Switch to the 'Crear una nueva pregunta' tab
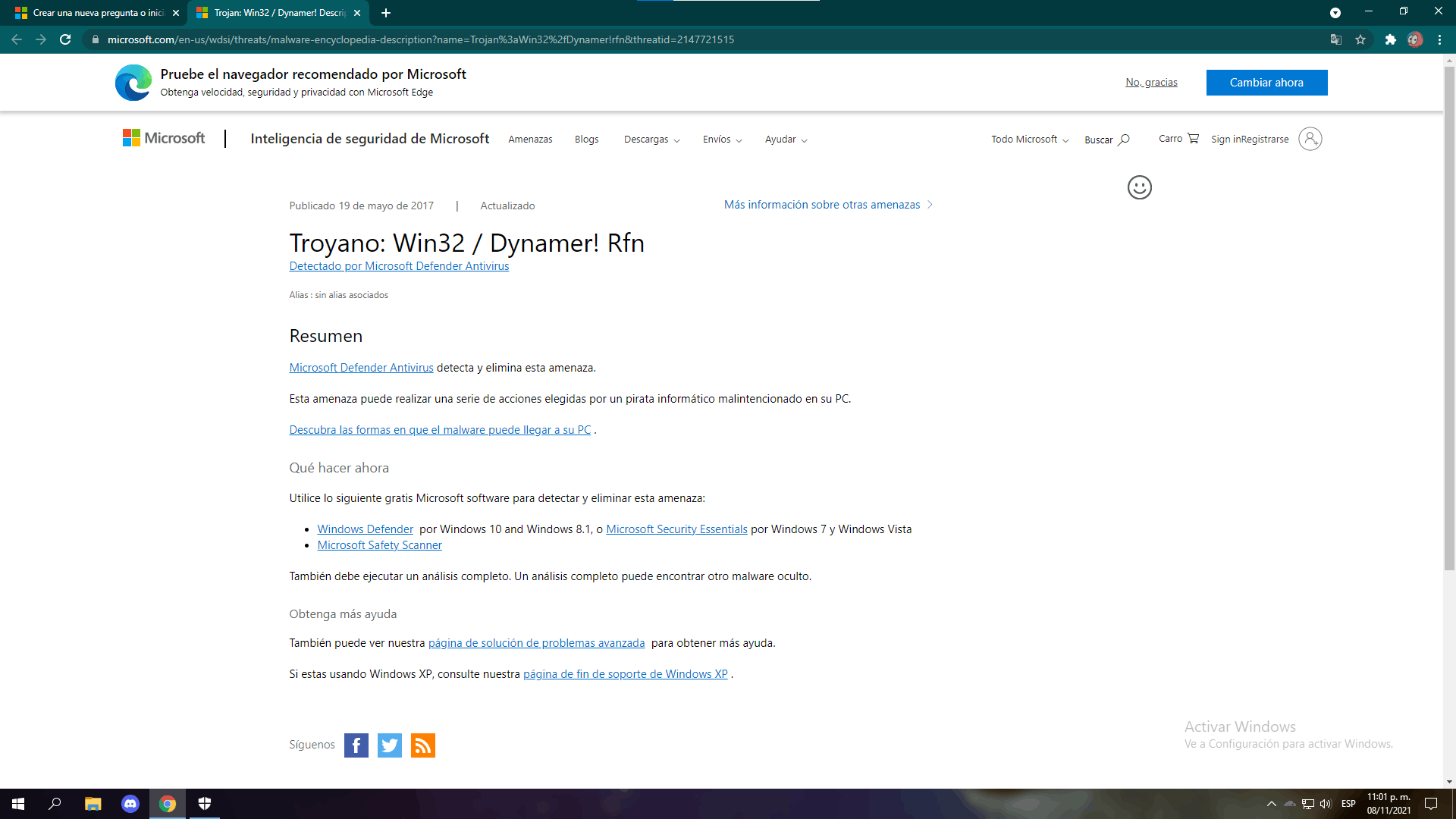The height and width of the screenshot is (819, 1456). pyautogui.click(x=97, y=13)
